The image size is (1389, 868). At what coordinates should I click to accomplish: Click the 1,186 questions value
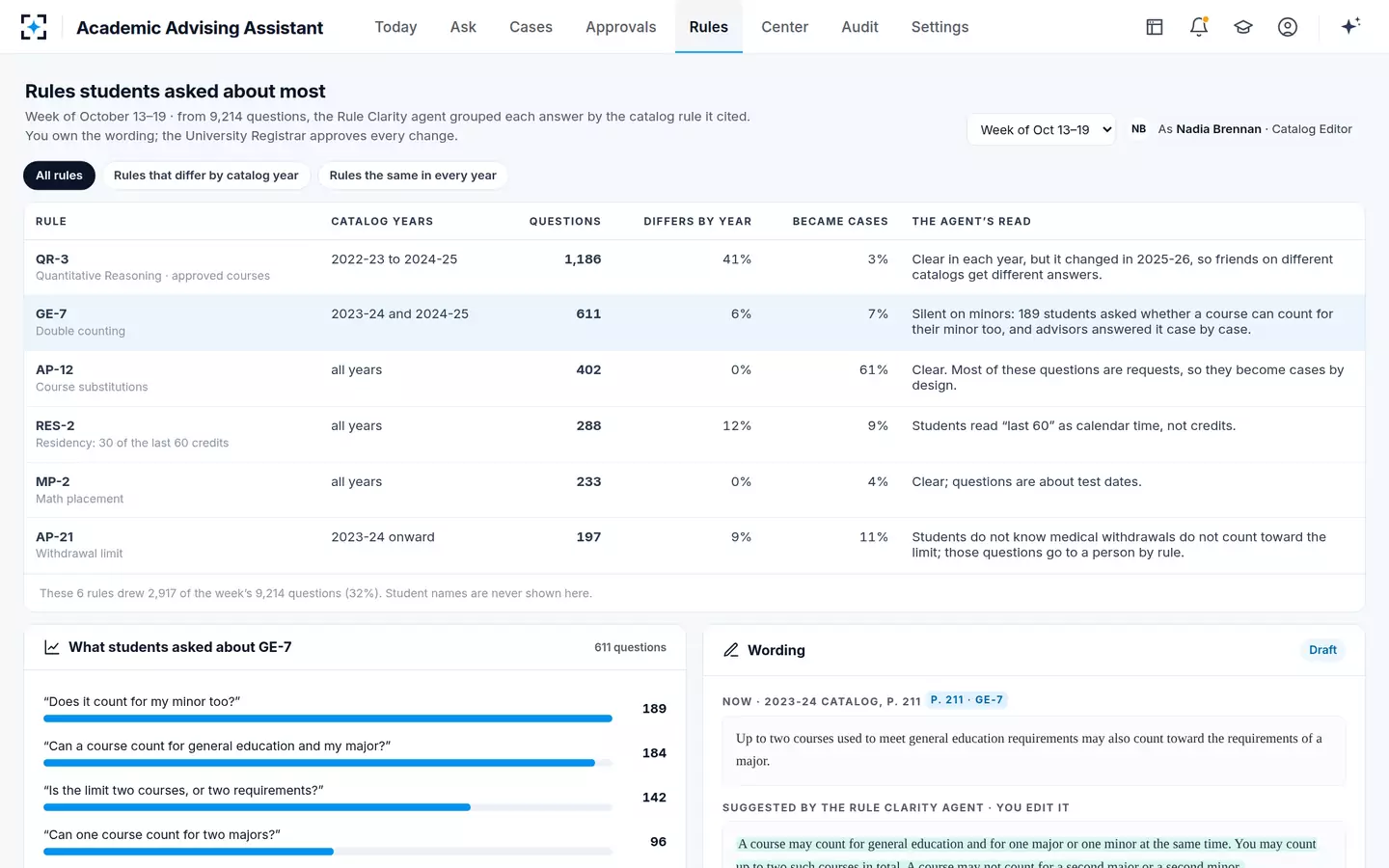click(x=583, y=259)
